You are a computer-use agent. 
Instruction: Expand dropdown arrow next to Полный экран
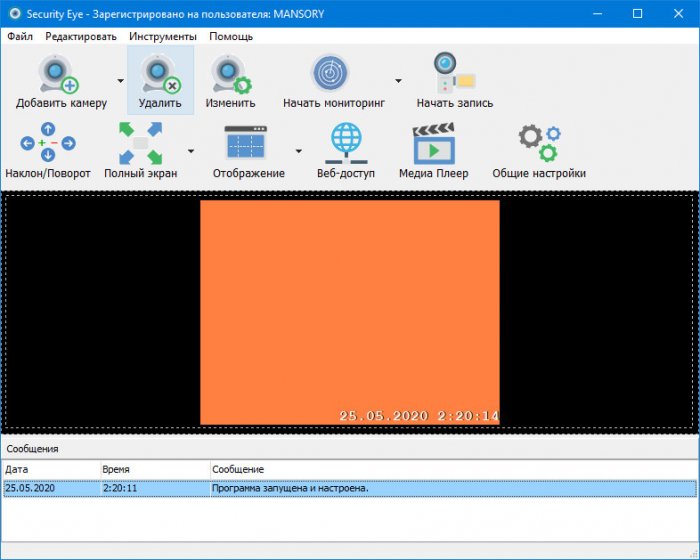[x=190, y=151]
